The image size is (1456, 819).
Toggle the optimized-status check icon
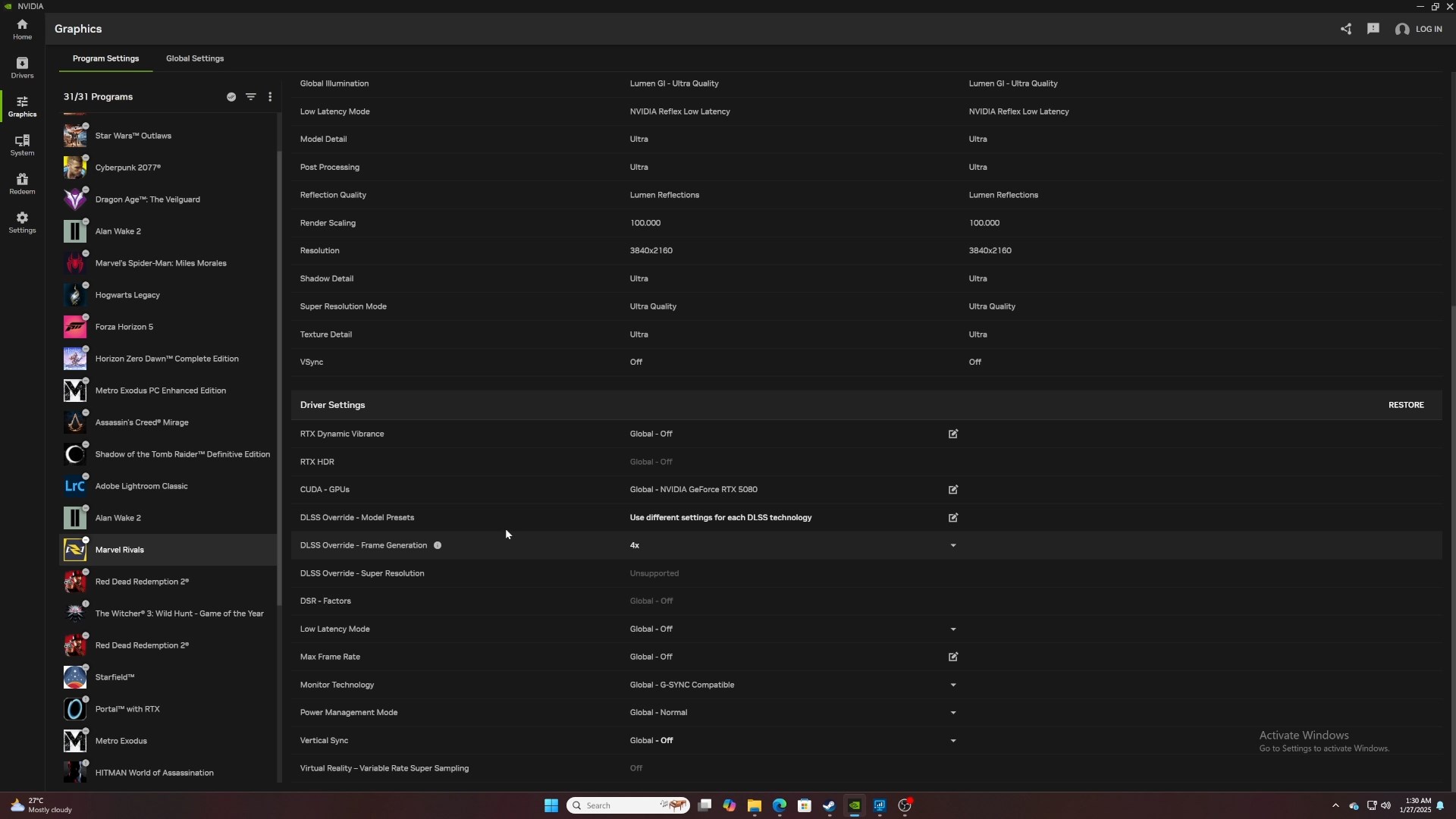pos(231,97)
